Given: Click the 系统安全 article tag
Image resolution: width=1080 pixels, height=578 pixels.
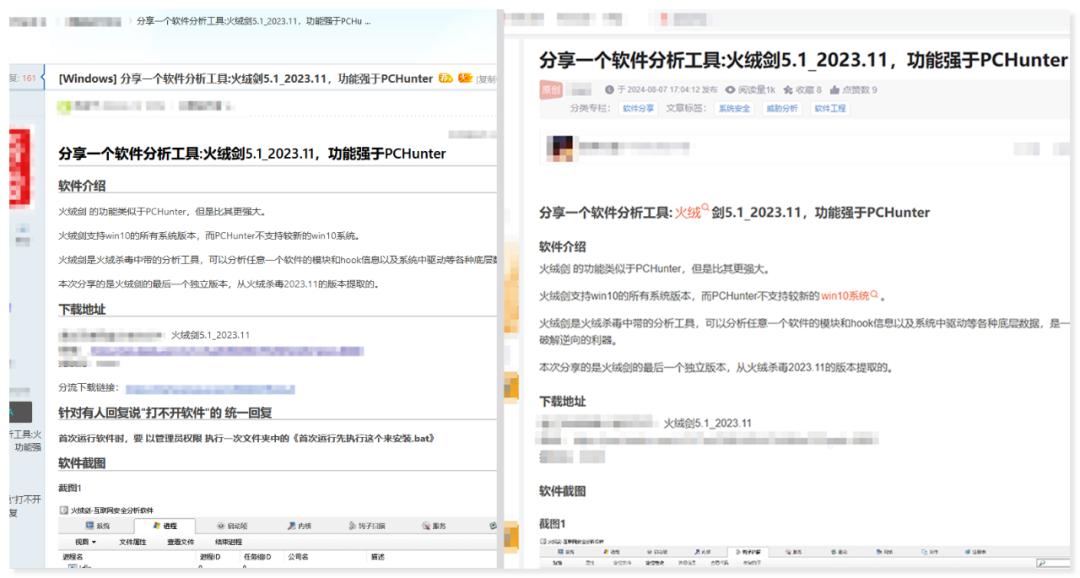Looking at the screenshot, I should point(734,108).
